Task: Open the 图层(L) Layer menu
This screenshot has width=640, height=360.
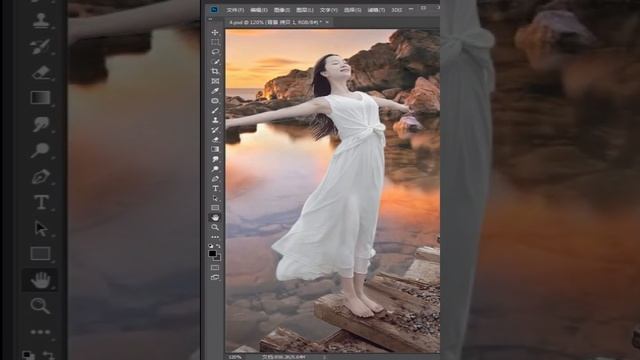Action: (x=305, y=10)
